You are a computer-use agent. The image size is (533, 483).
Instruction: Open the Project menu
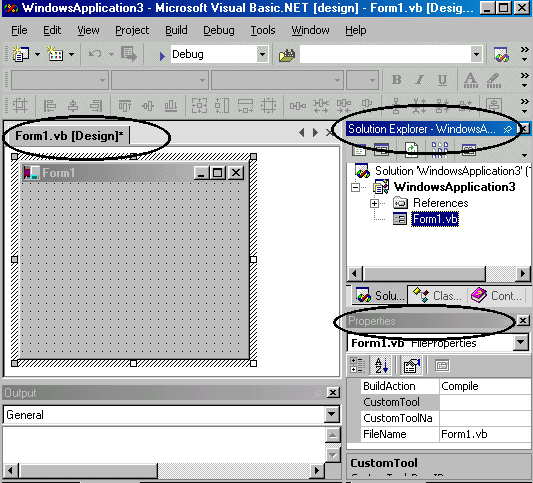coord(132,30)
